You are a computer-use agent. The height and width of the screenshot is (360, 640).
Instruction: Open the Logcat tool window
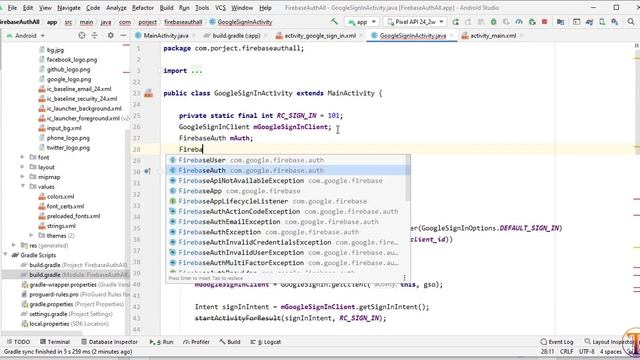point(266,342)
